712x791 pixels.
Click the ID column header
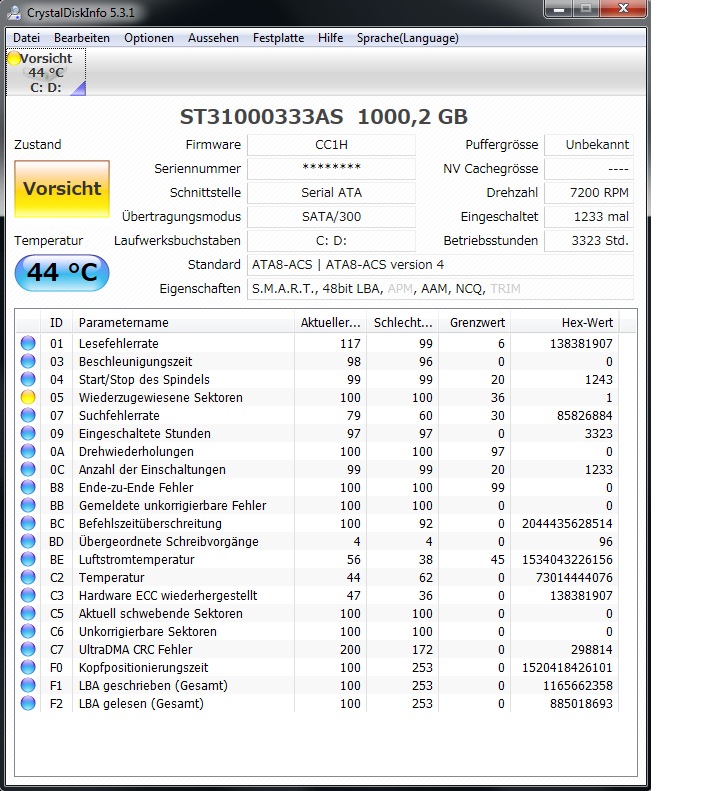tap(57, 322)
